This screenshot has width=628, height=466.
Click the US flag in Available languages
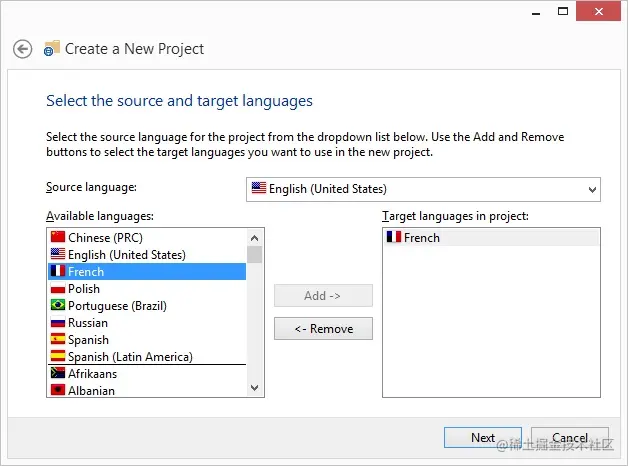58,254
